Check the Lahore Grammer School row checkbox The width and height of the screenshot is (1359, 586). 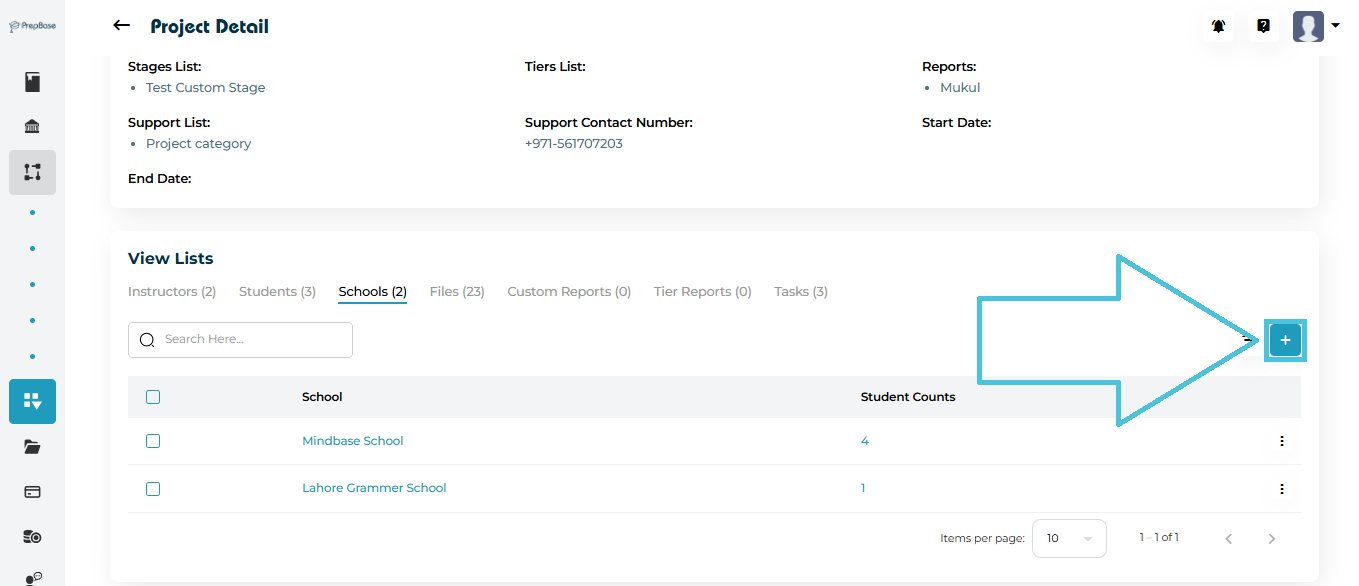[x=153, y=489]
